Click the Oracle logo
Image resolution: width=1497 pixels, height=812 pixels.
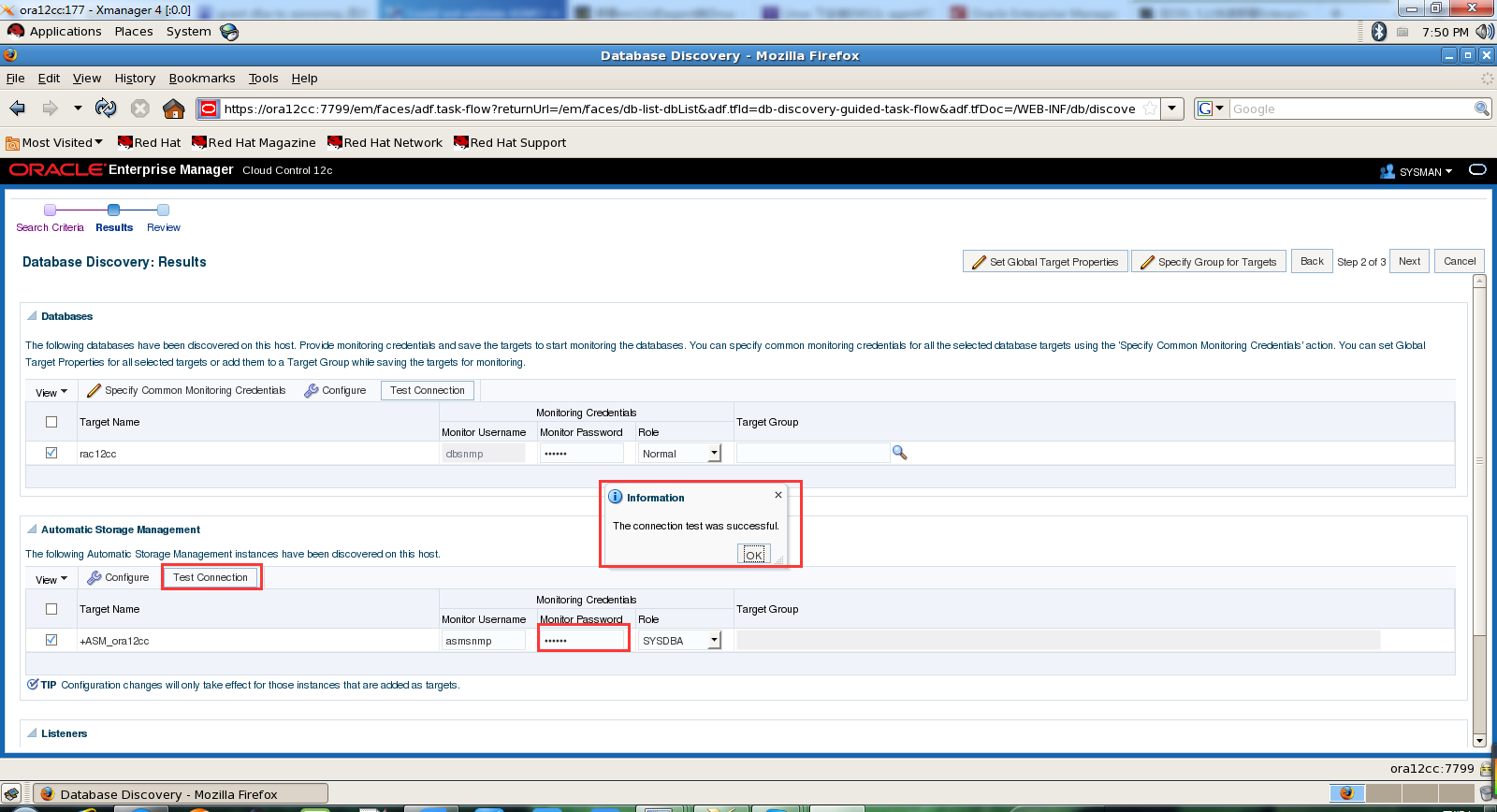click(x=56, y=169)
